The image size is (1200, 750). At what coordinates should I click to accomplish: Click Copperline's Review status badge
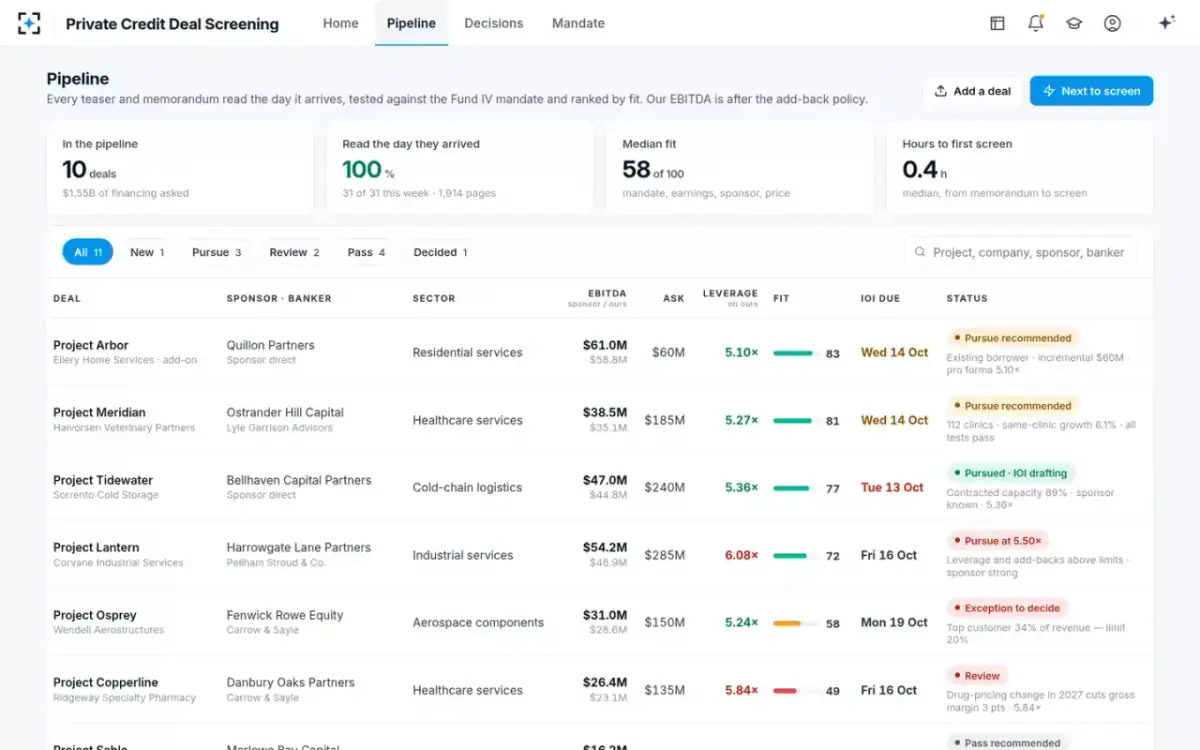coord(976,676)
